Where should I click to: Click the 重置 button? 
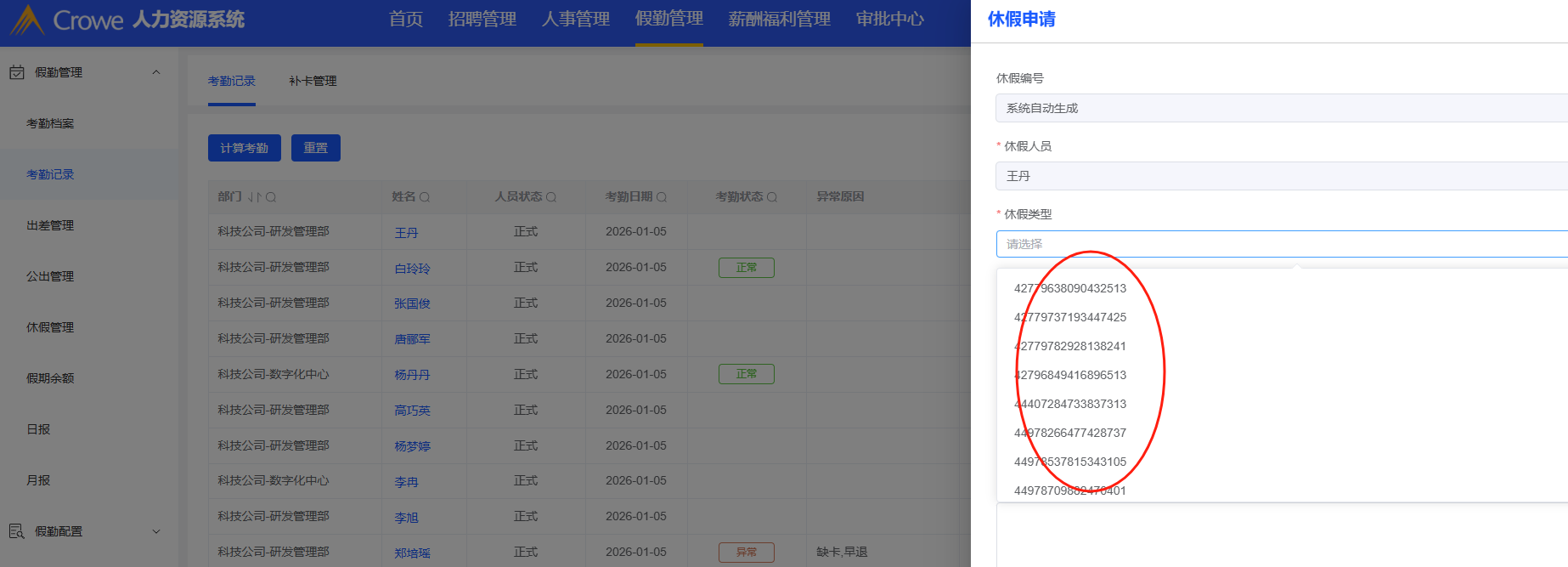click(x=315, y=148)
